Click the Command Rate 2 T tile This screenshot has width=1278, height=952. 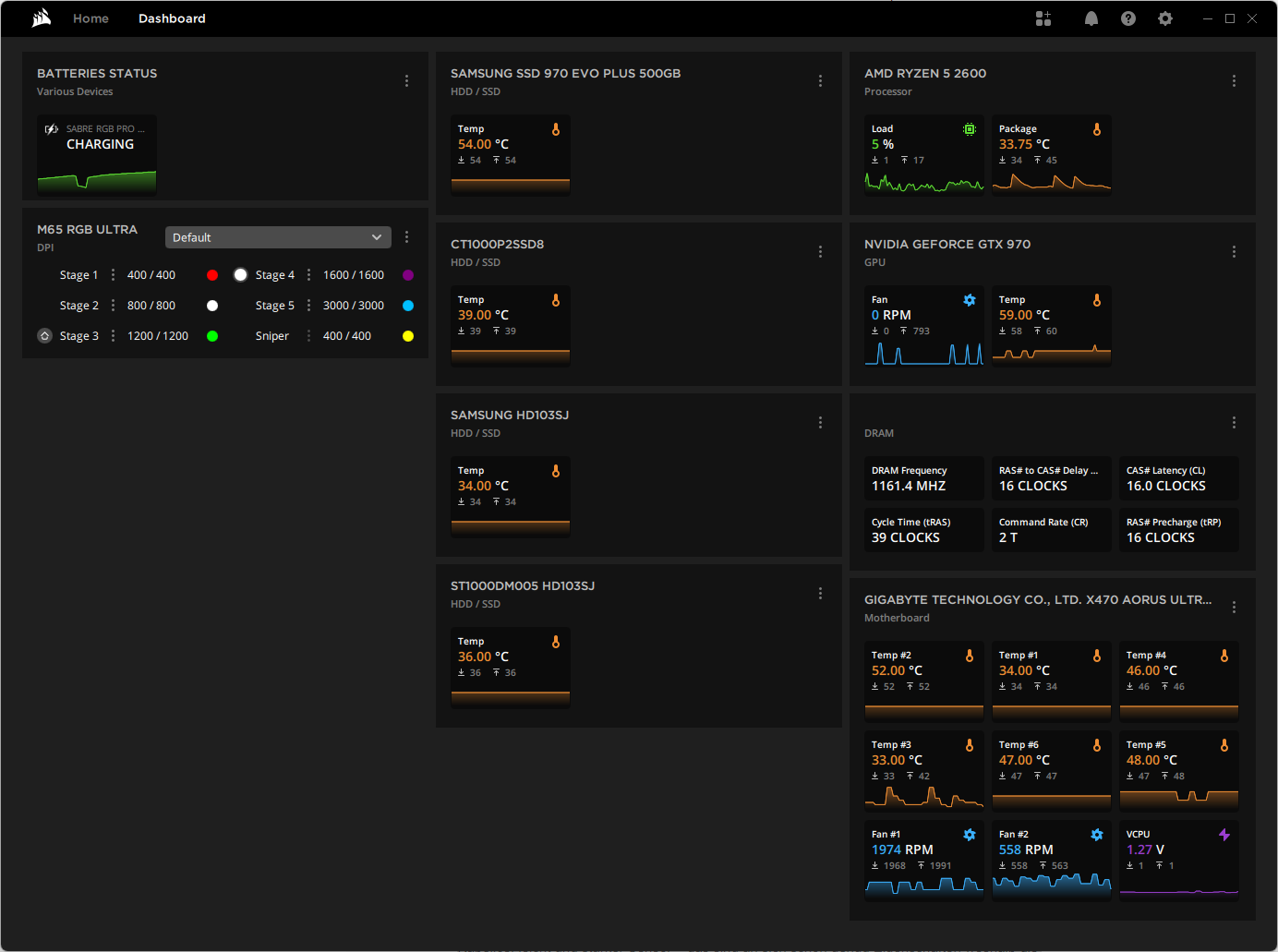pos(1051,530)
